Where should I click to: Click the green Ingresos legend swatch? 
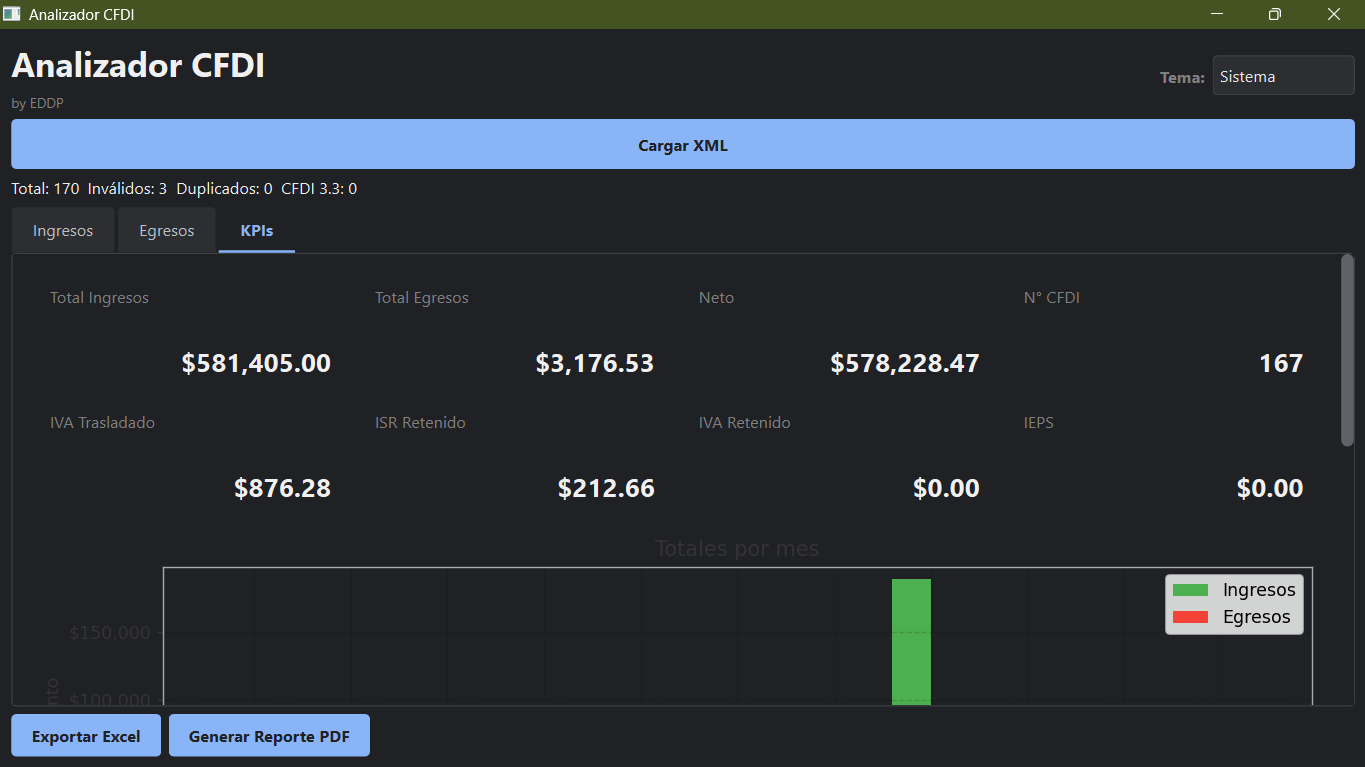pos(1190,590)
